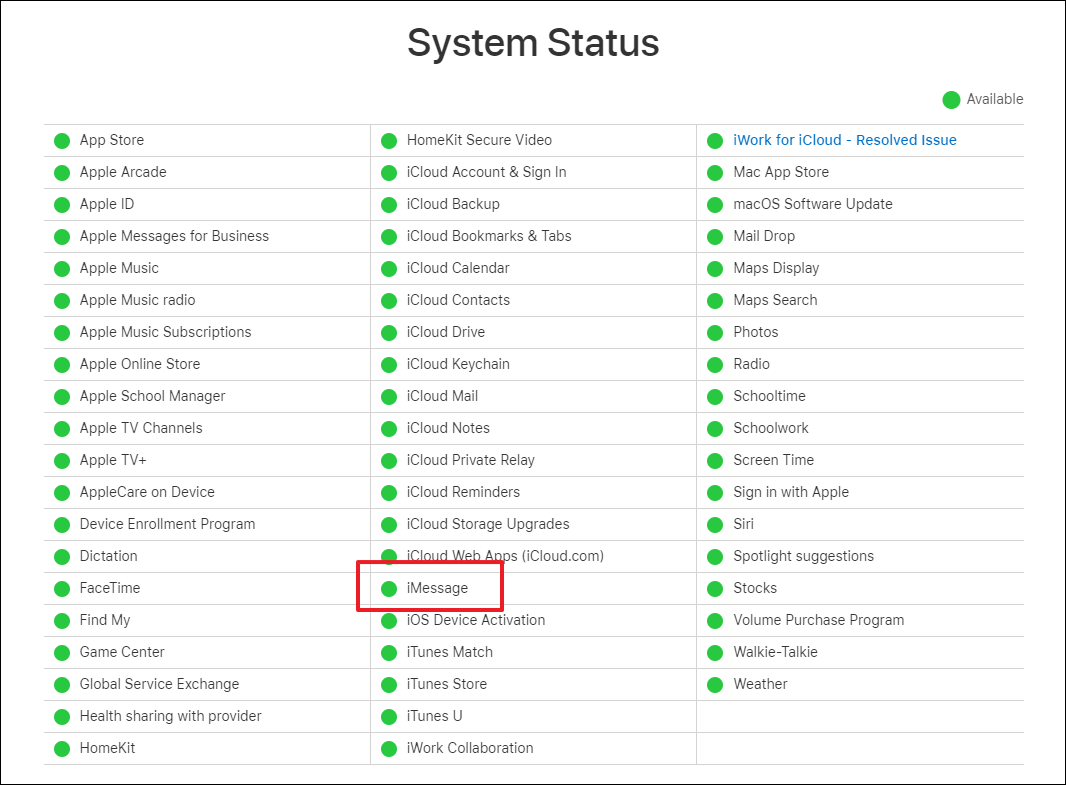Click the status dot beside Stocks

click(x=715, y=589)
